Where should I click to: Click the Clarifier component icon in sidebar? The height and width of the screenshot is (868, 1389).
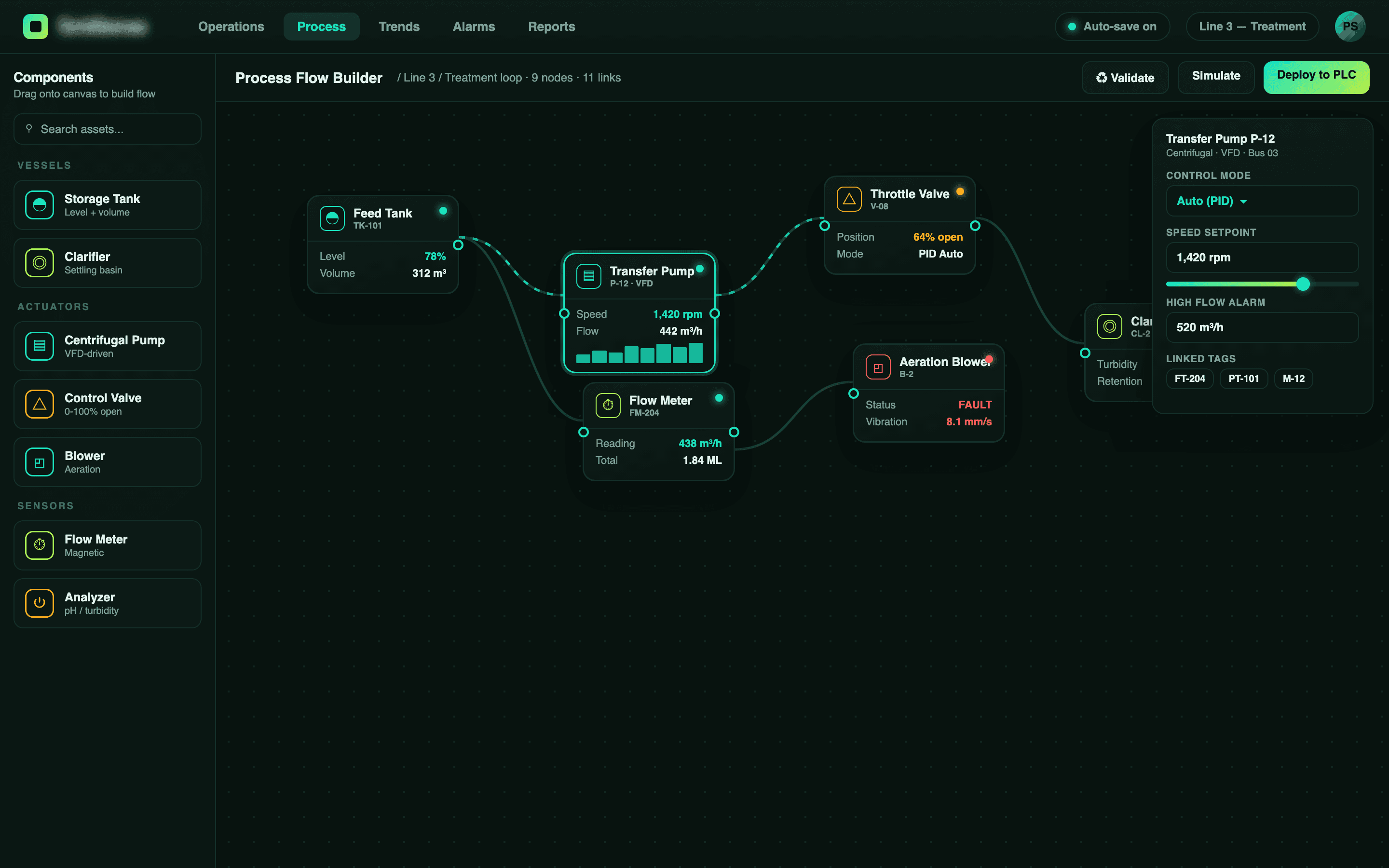tap(40, 263)
